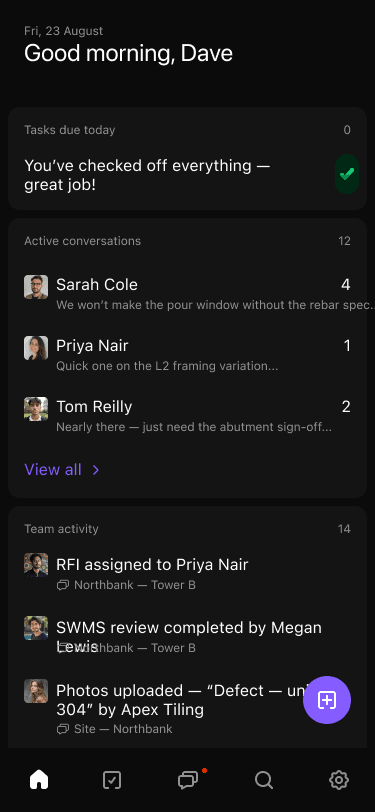Image resolution: width=375 pixels, height=812 pixels.
Task: Click the Active conversations count 12
Action: (x=344, y=241)
